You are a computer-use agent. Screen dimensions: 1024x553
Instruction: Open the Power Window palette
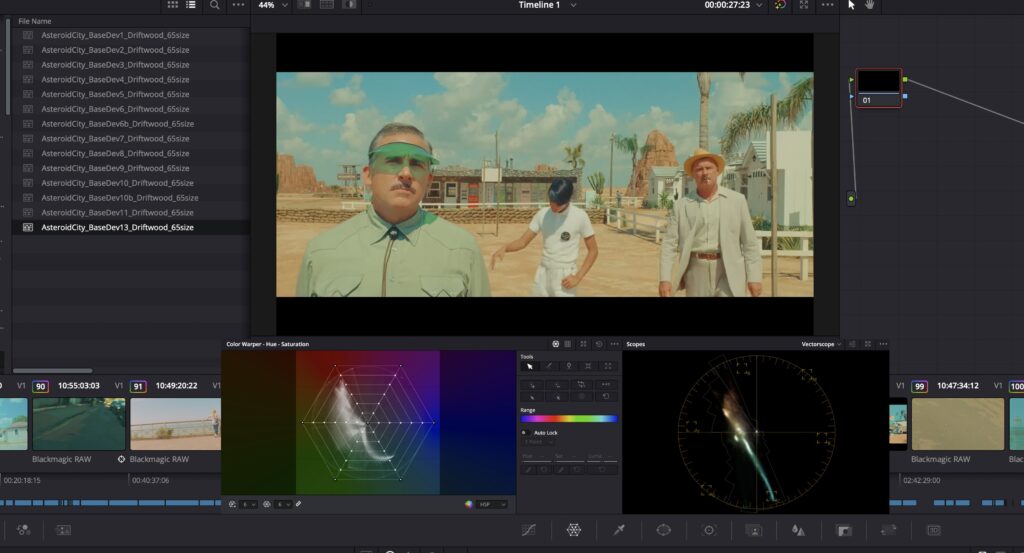[664, 530]
